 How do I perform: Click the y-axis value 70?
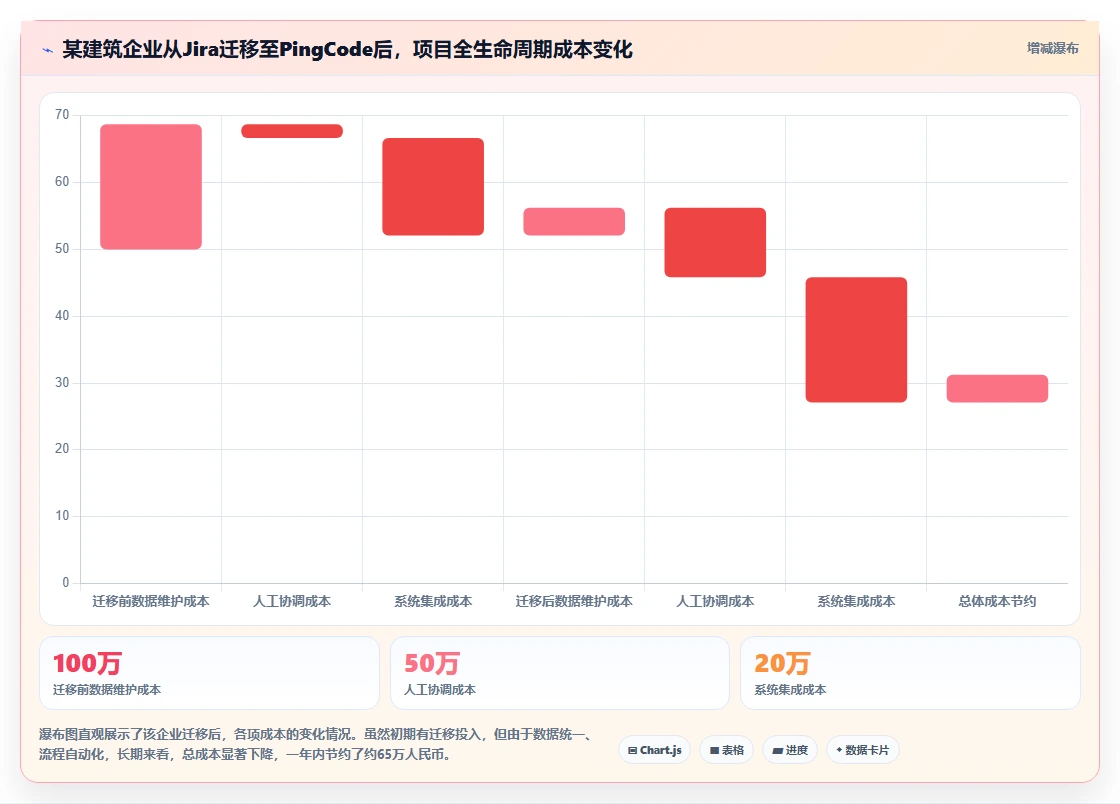pyautogui.click(x=62, y=115)
